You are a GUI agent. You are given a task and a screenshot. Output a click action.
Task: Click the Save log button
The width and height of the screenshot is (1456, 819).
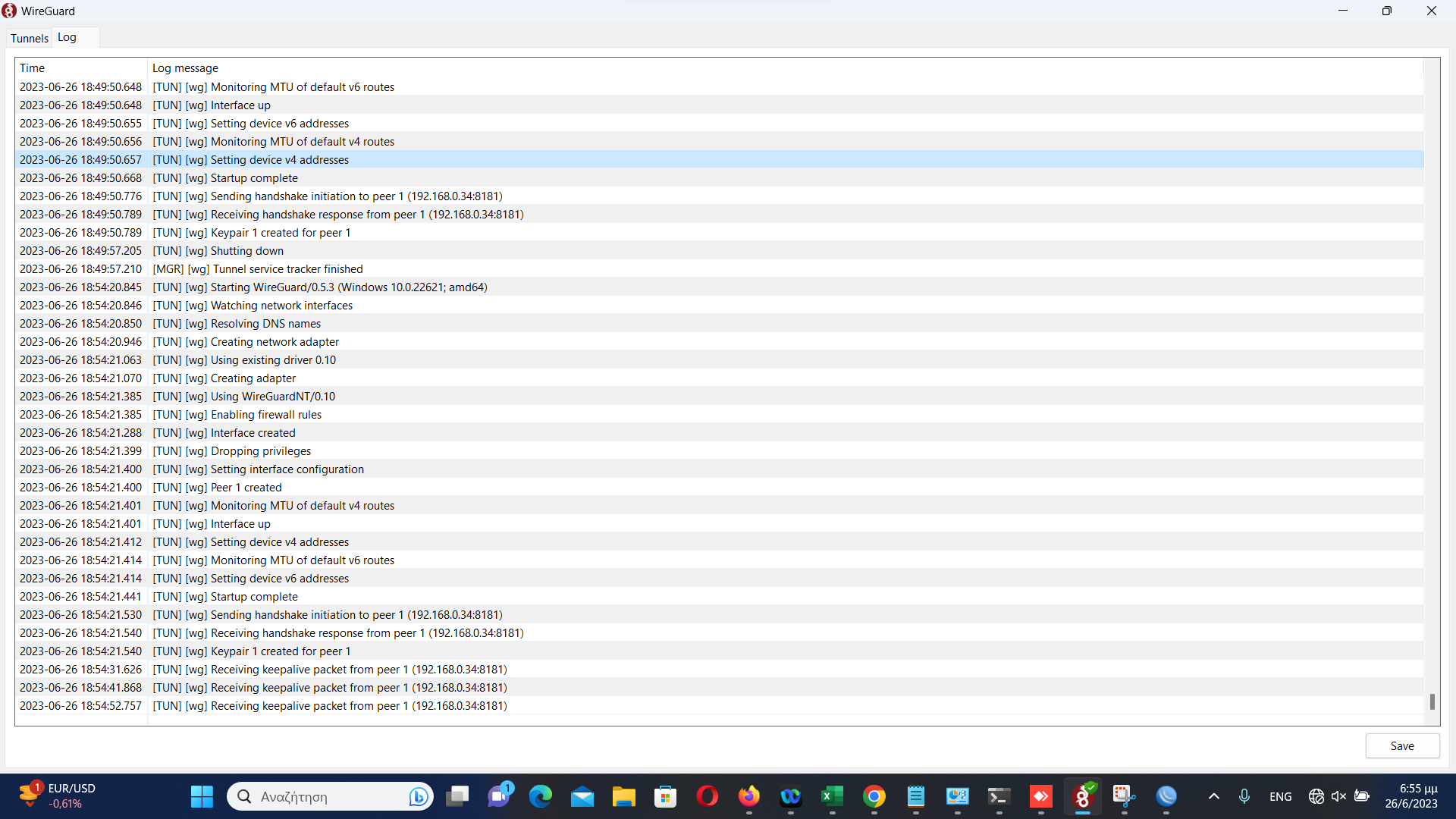(x=1401, y=746)
